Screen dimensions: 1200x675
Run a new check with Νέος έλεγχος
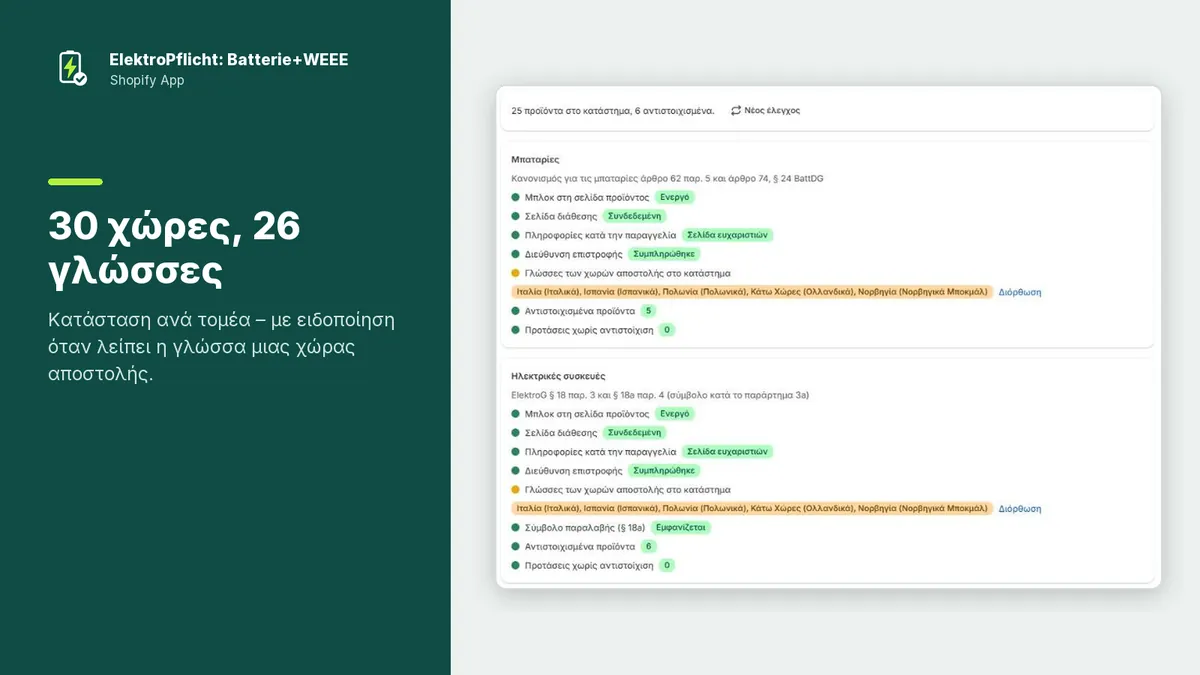point(766,111)
